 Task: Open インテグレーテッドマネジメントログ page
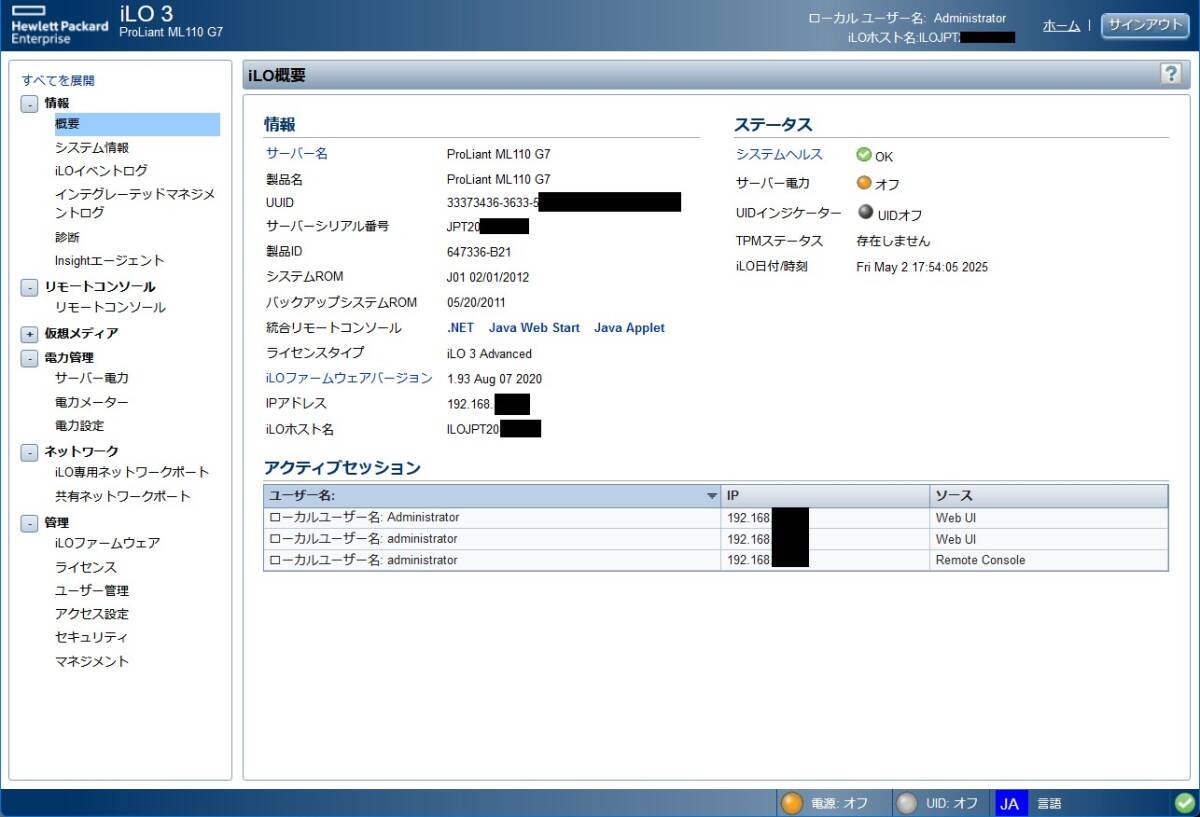tap(135, 203)
